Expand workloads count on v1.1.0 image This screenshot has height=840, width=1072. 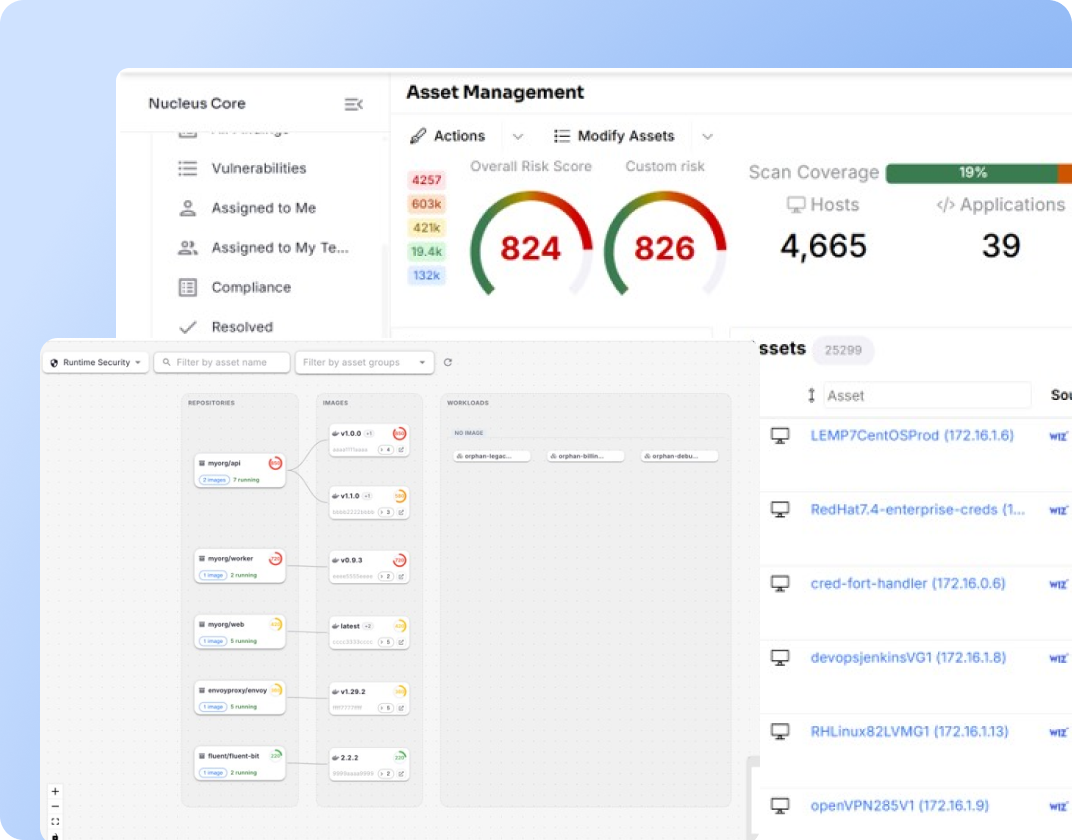coord(386,512)
